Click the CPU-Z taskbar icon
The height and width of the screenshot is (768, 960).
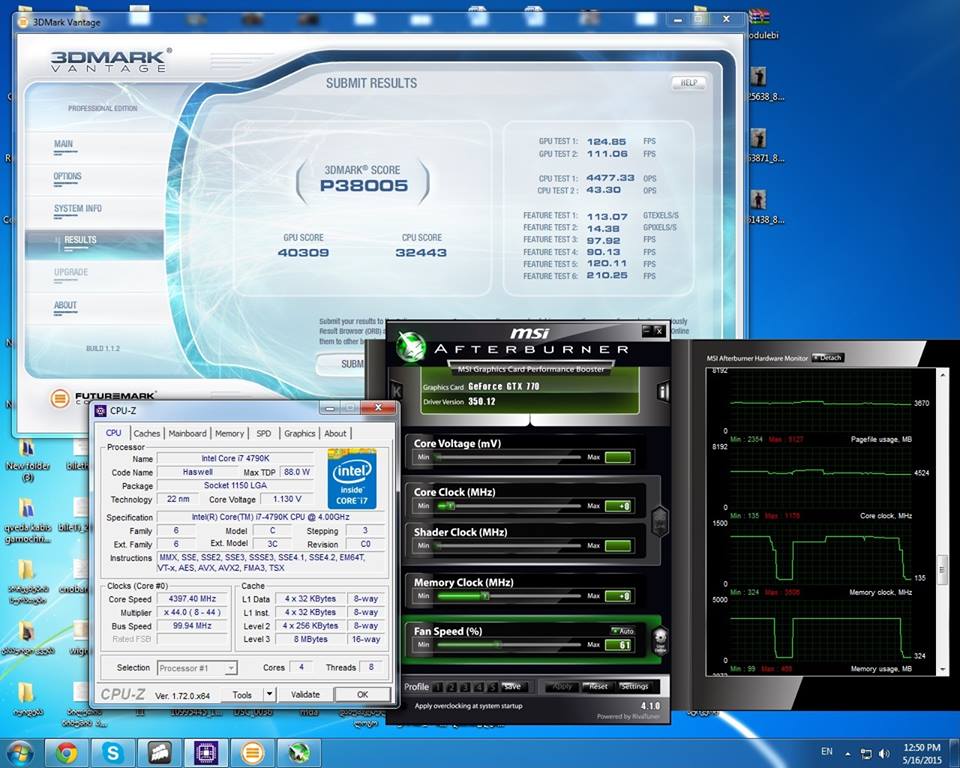point(206,752)
